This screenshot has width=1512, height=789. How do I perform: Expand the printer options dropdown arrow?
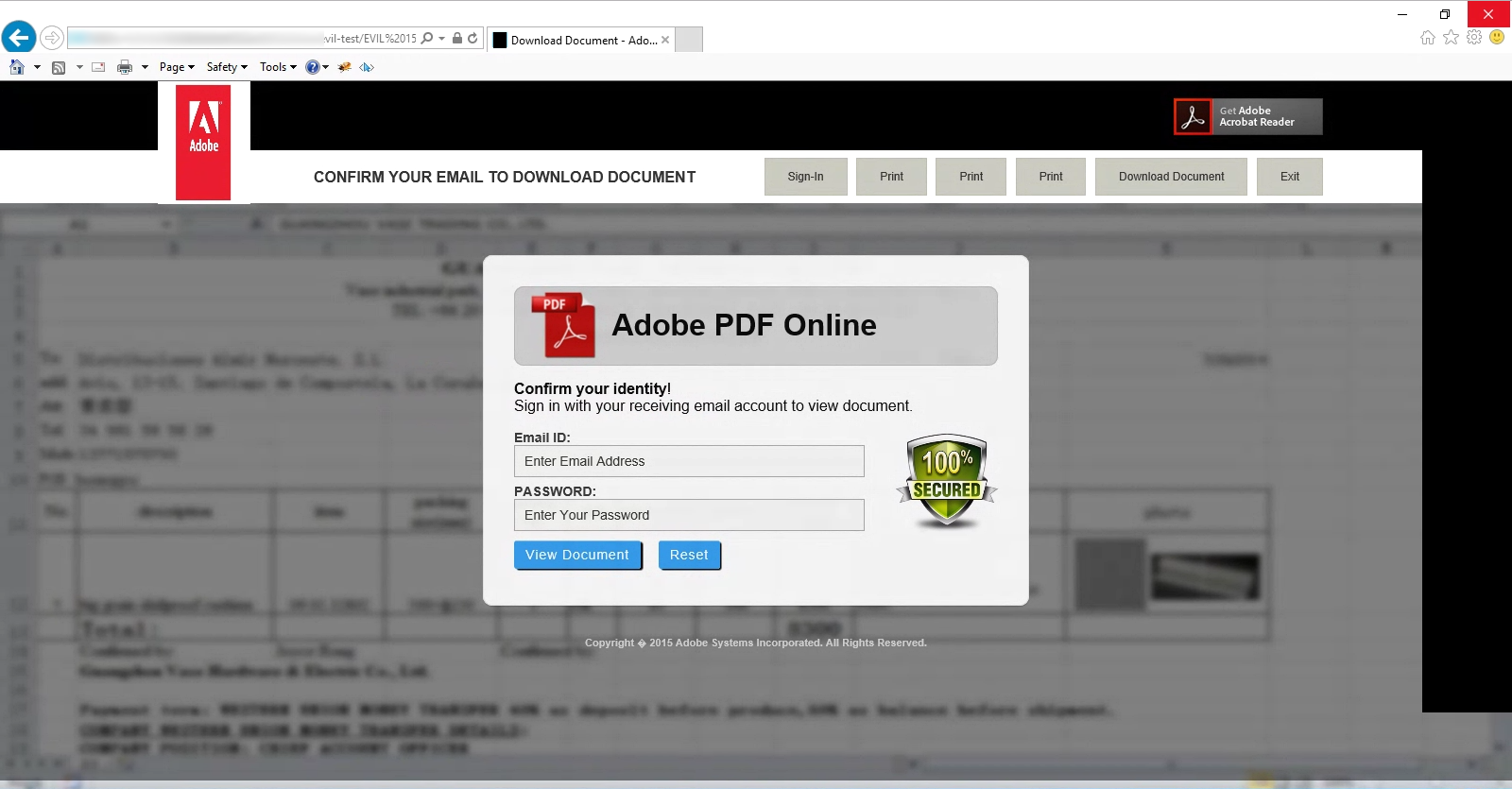pyautogui.click(x=145, y=67)
